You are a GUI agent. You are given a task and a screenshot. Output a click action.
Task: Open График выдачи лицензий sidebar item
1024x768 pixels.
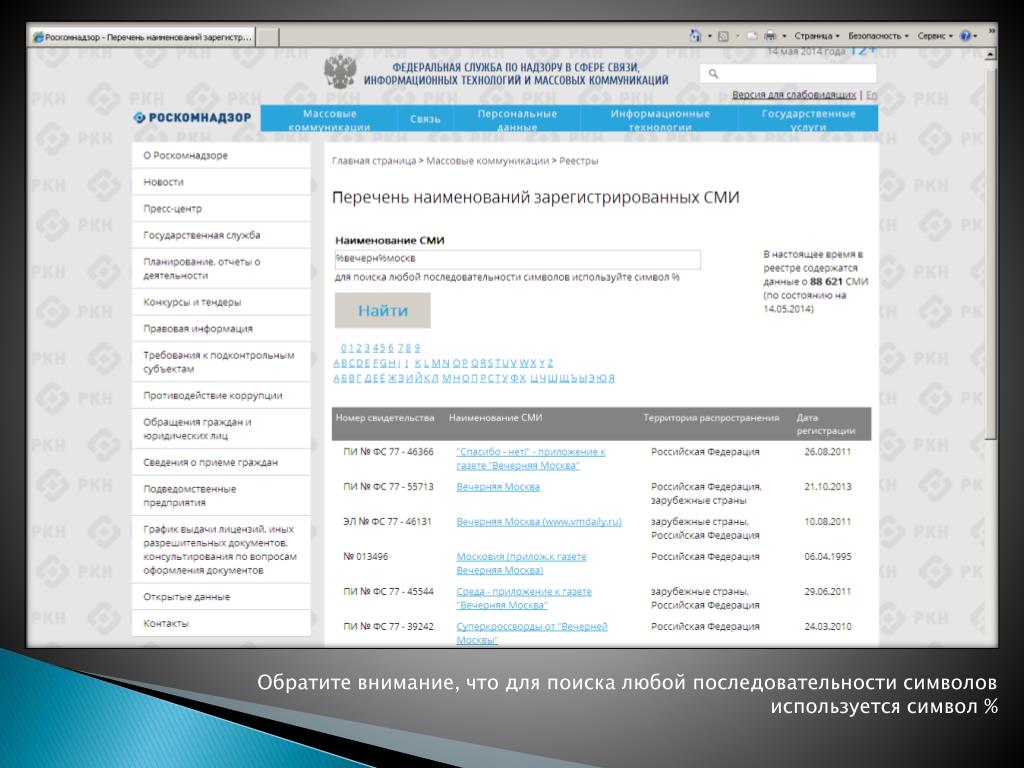pos(221,550)
